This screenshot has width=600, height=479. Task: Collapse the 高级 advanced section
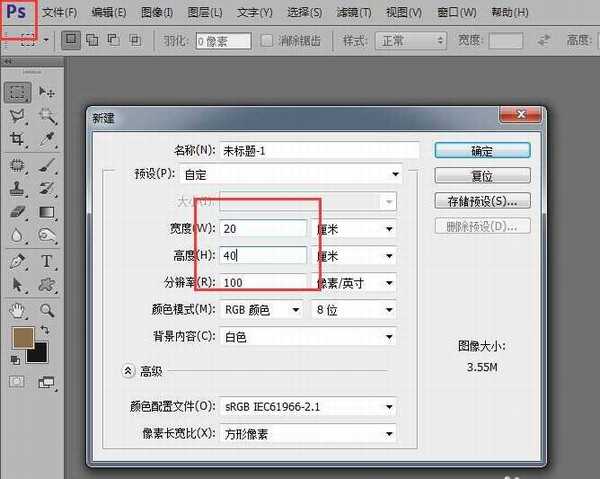(128, 371)
